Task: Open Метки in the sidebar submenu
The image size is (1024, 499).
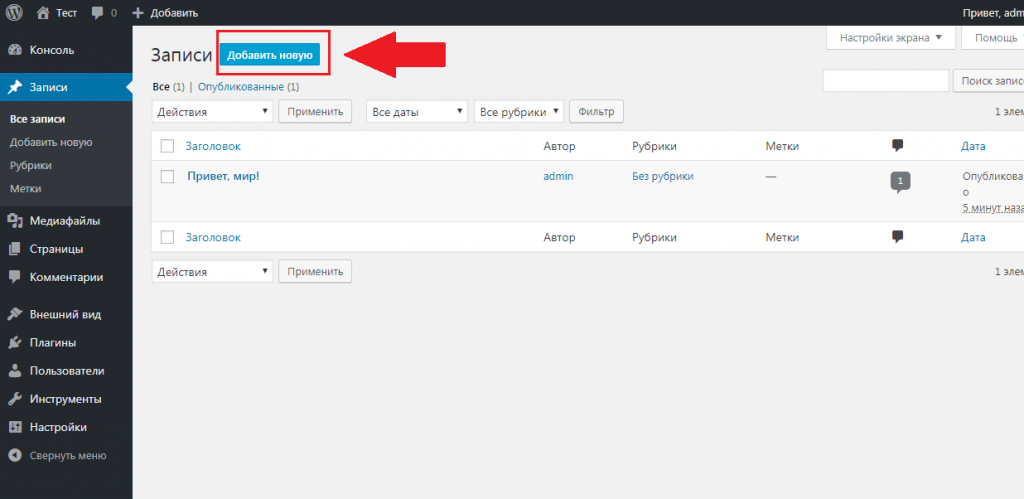Action: point(25,189)
